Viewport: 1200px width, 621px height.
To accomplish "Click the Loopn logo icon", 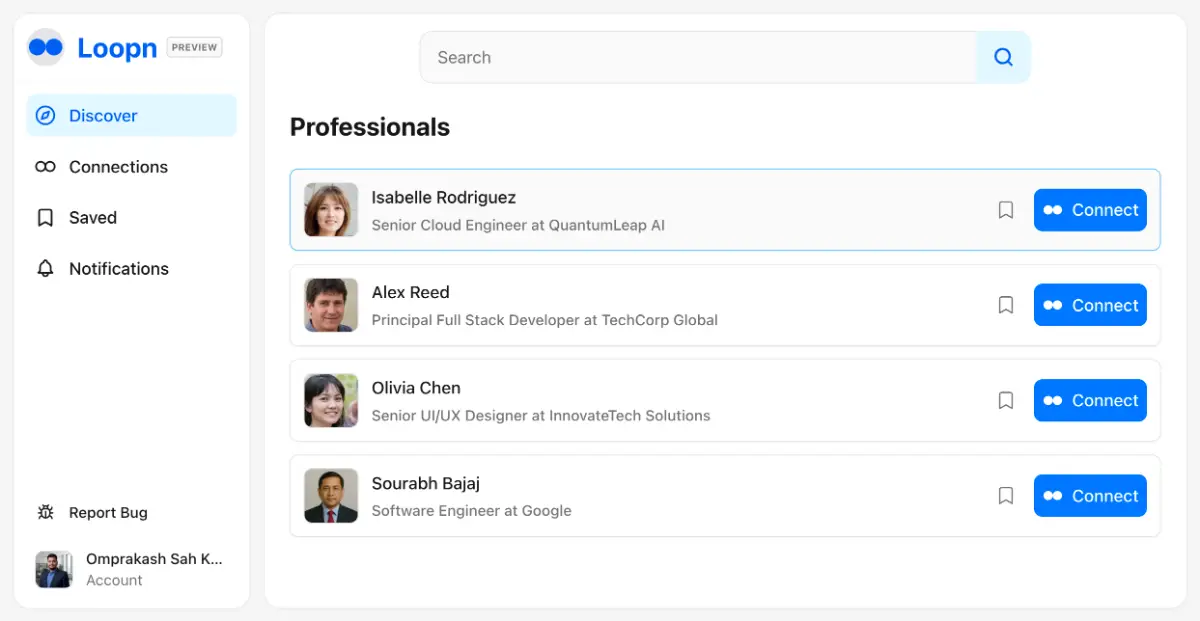I will coord(45,47).
